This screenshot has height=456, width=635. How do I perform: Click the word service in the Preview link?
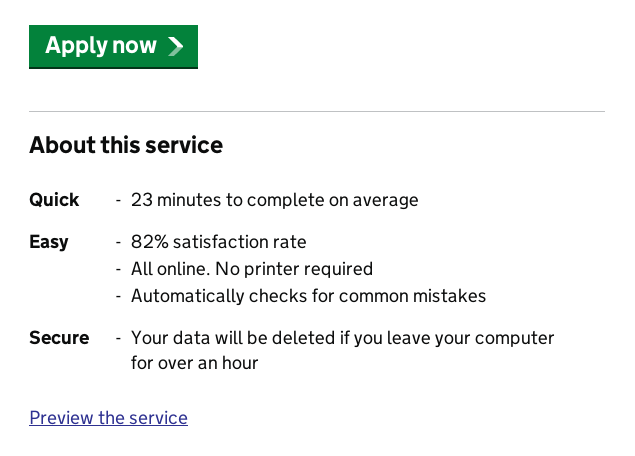(x=158, y=418)
